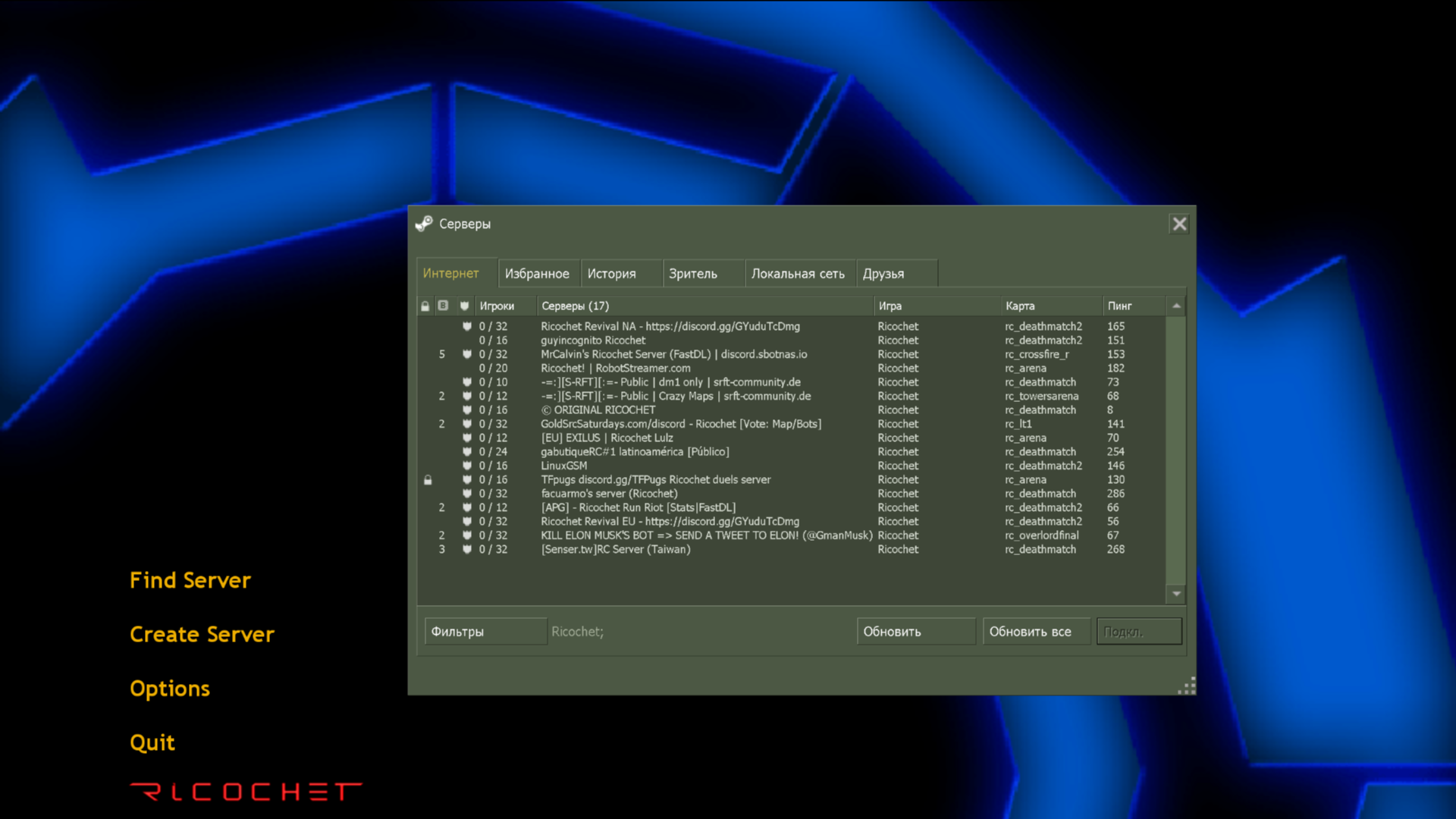1456x819 pixels.
Task: Sort the list by the Карта column
Action: (x=1020, y=306)
